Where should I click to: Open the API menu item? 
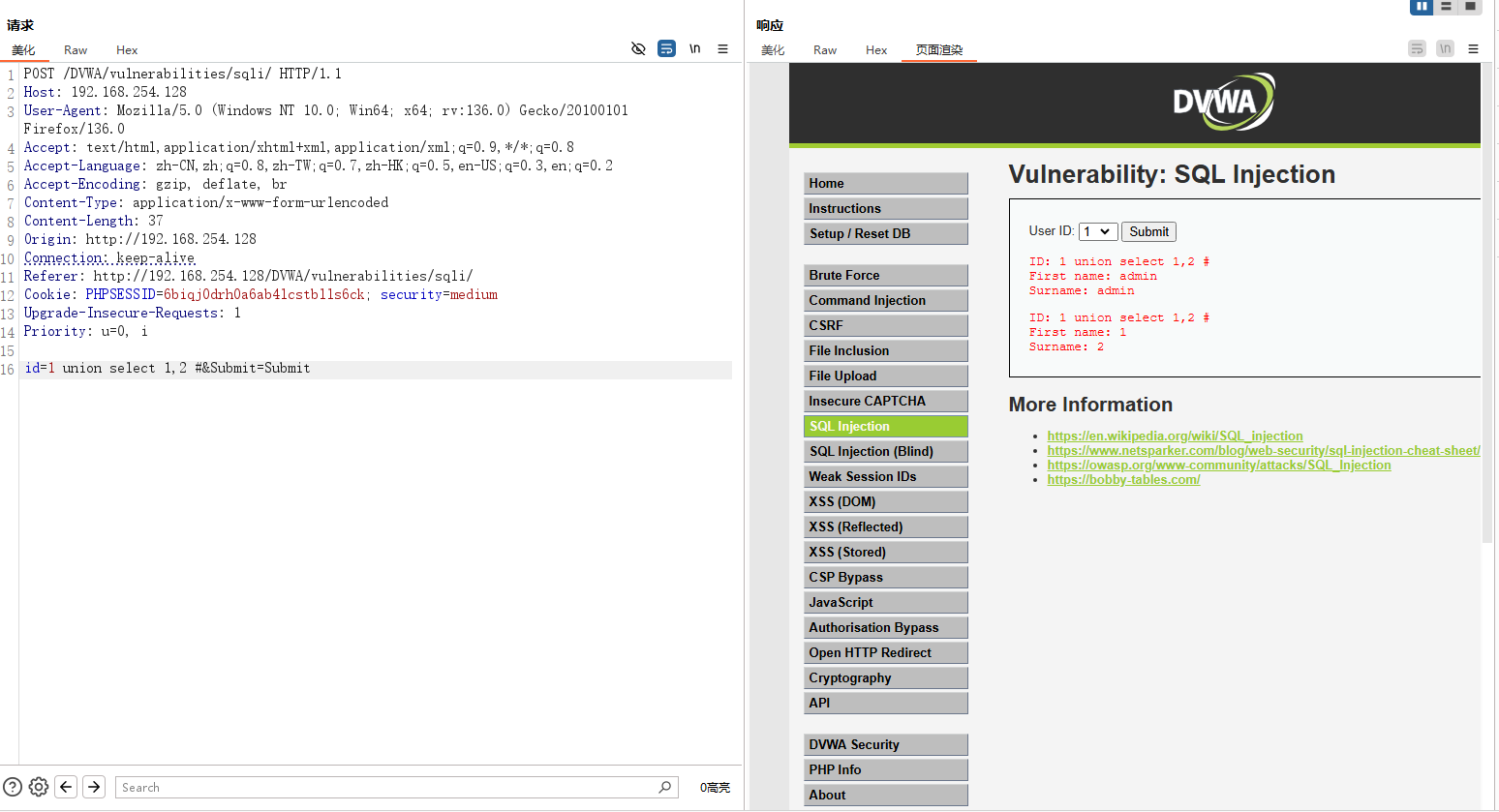[x=885, y=703]
